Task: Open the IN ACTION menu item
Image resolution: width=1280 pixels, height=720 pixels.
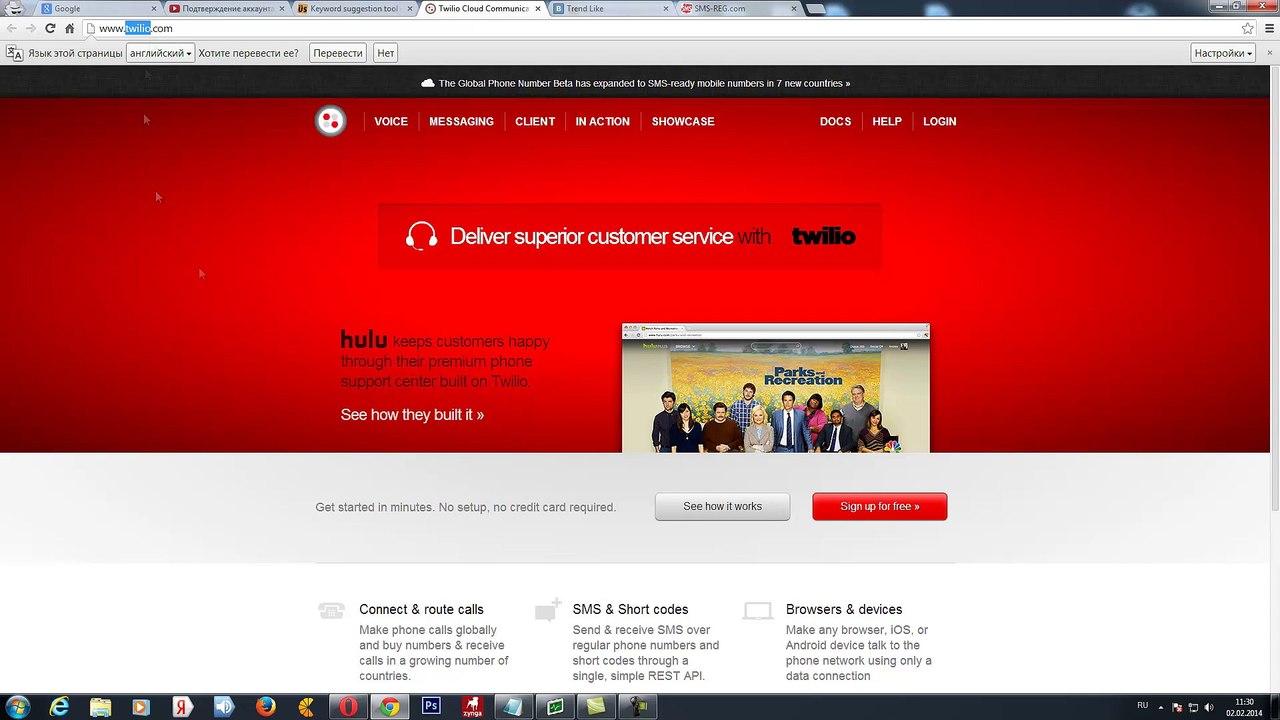Action: (602, 122)
